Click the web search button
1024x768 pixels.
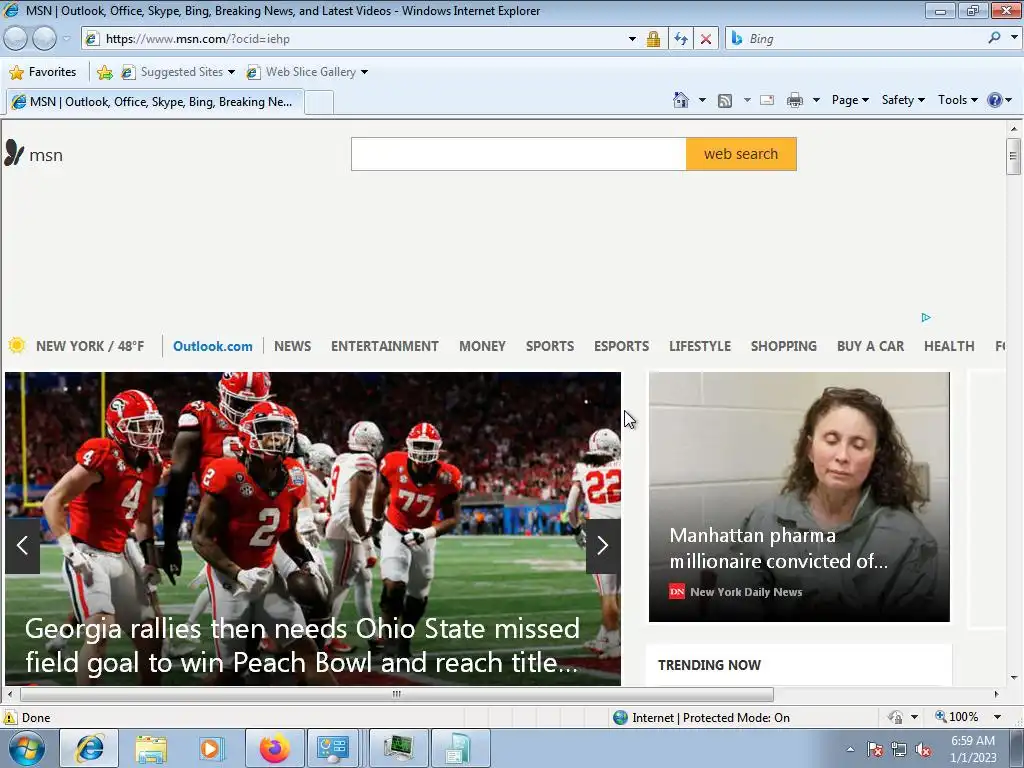(741, 154)
